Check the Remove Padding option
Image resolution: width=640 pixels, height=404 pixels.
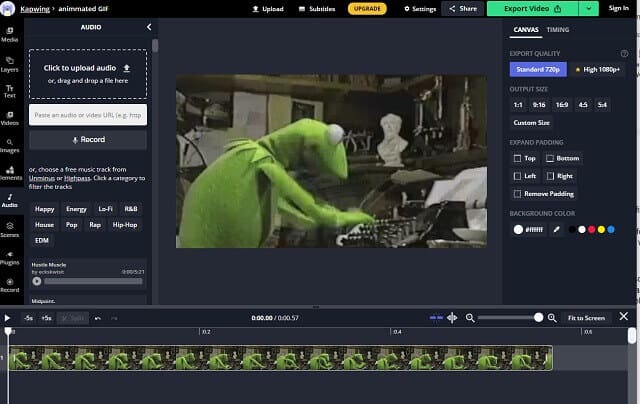[x=517, y=194]
